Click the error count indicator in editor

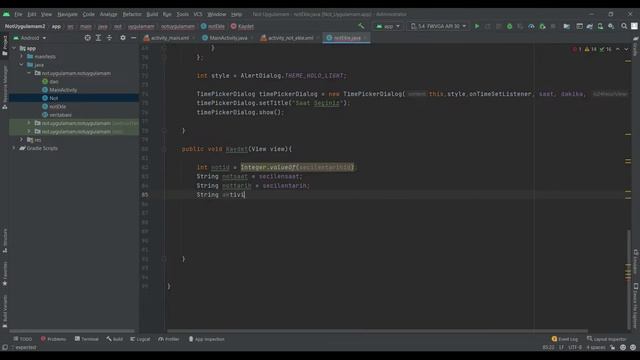tap(577, 49)
